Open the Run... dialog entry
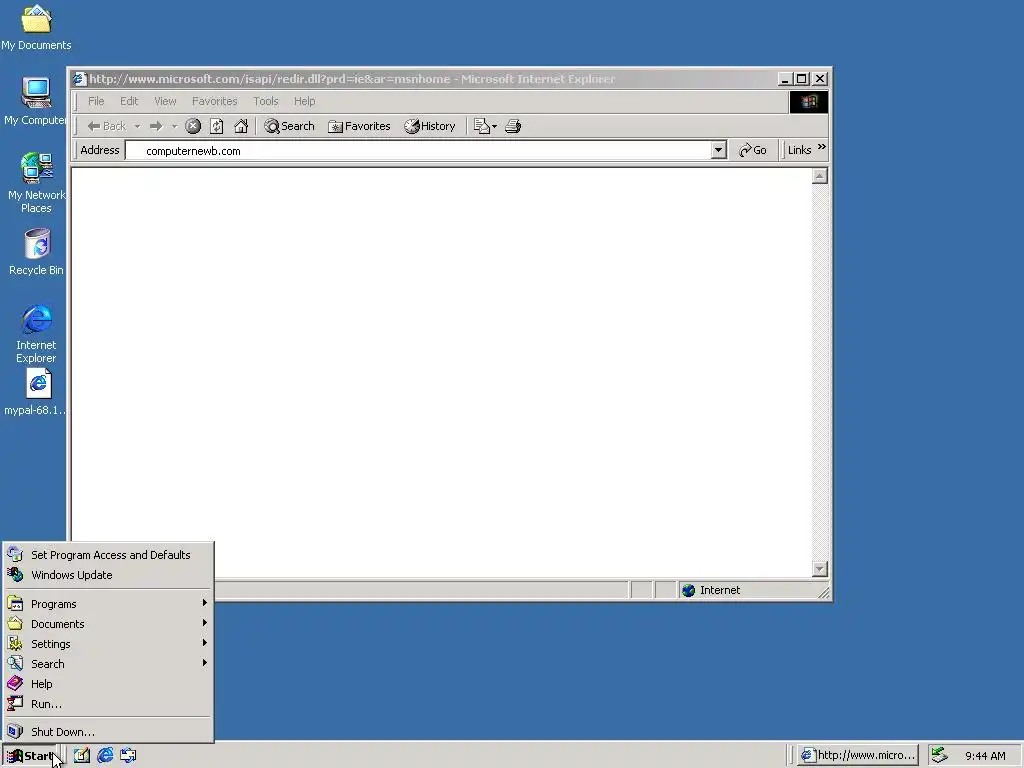 108,704
